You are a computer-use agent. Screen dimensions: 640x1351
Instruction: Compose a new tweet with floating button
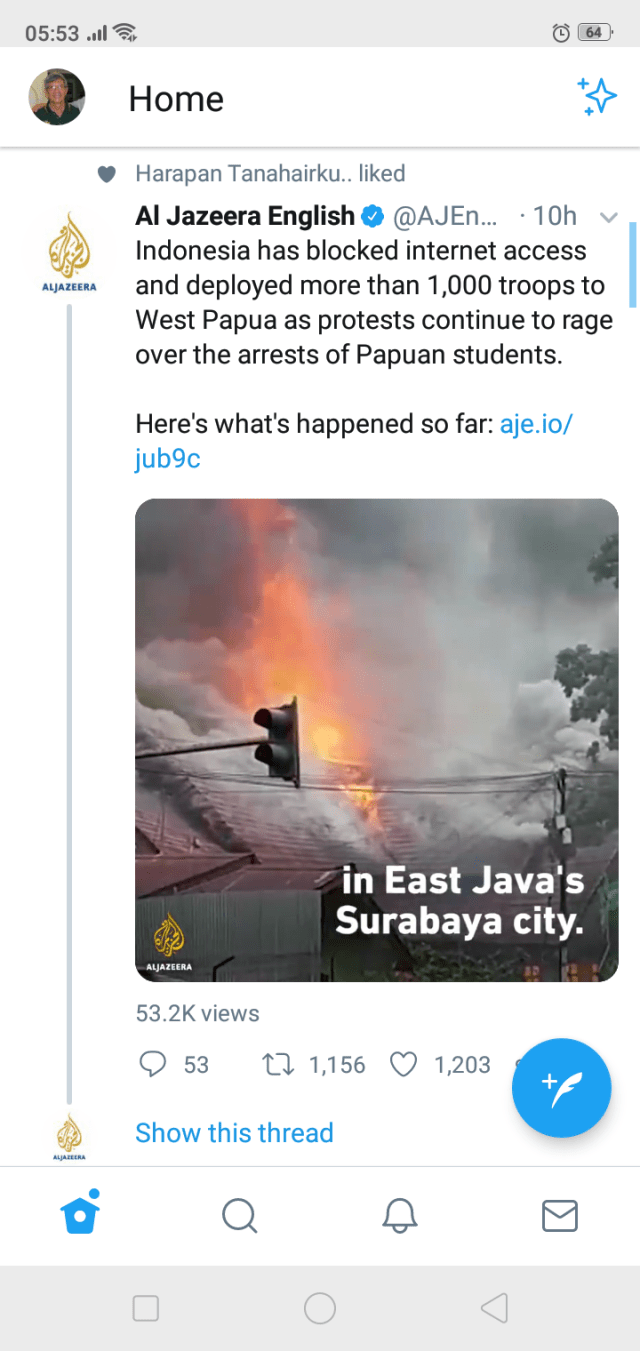pyautogui.click(x=561, y=1088)
